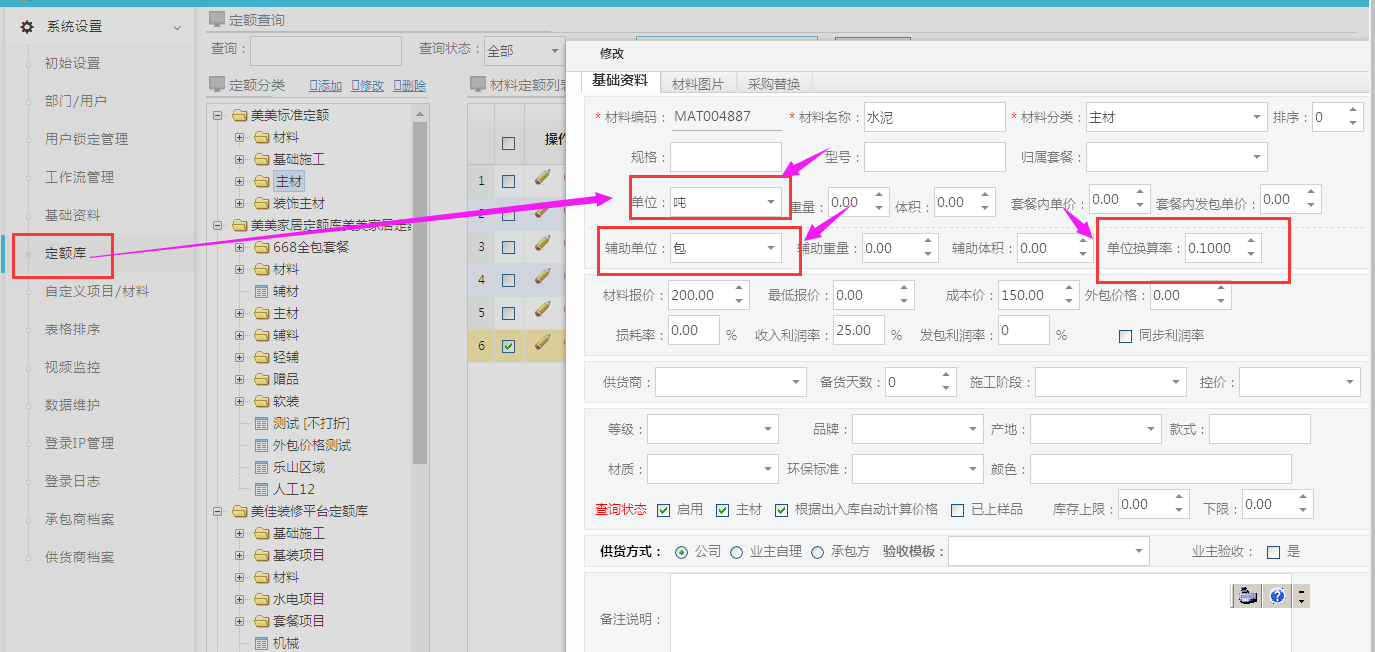Click the 材料名称 field containing 水泥
Screen dimensions: 1375x652
tap(933, 118)
